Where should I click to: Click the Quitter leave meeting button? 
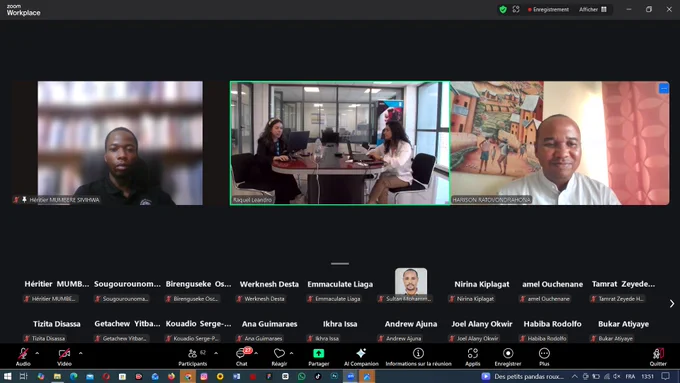(658, 357)
